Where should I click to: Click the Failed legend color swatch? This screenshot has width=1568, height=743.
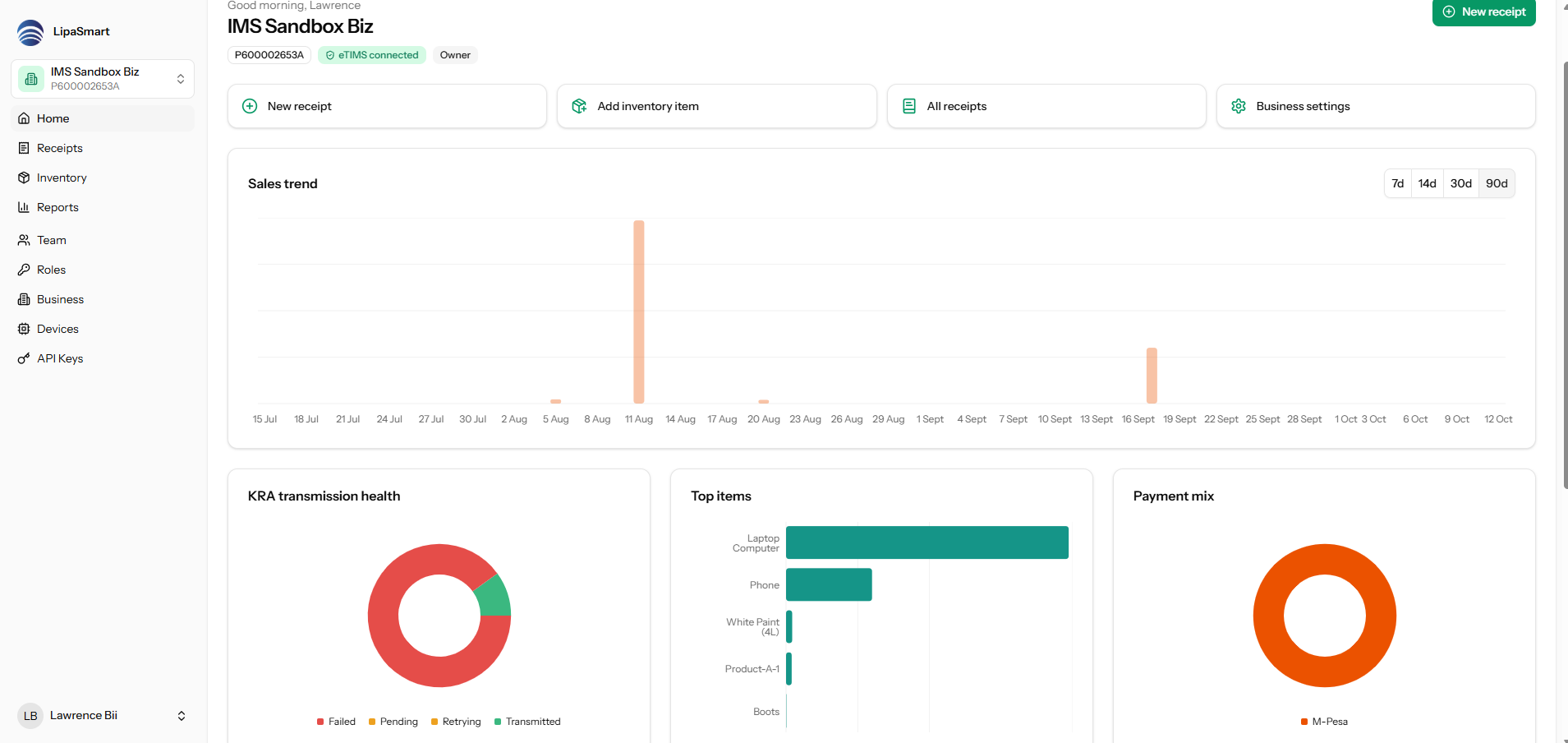pos(320,722)
